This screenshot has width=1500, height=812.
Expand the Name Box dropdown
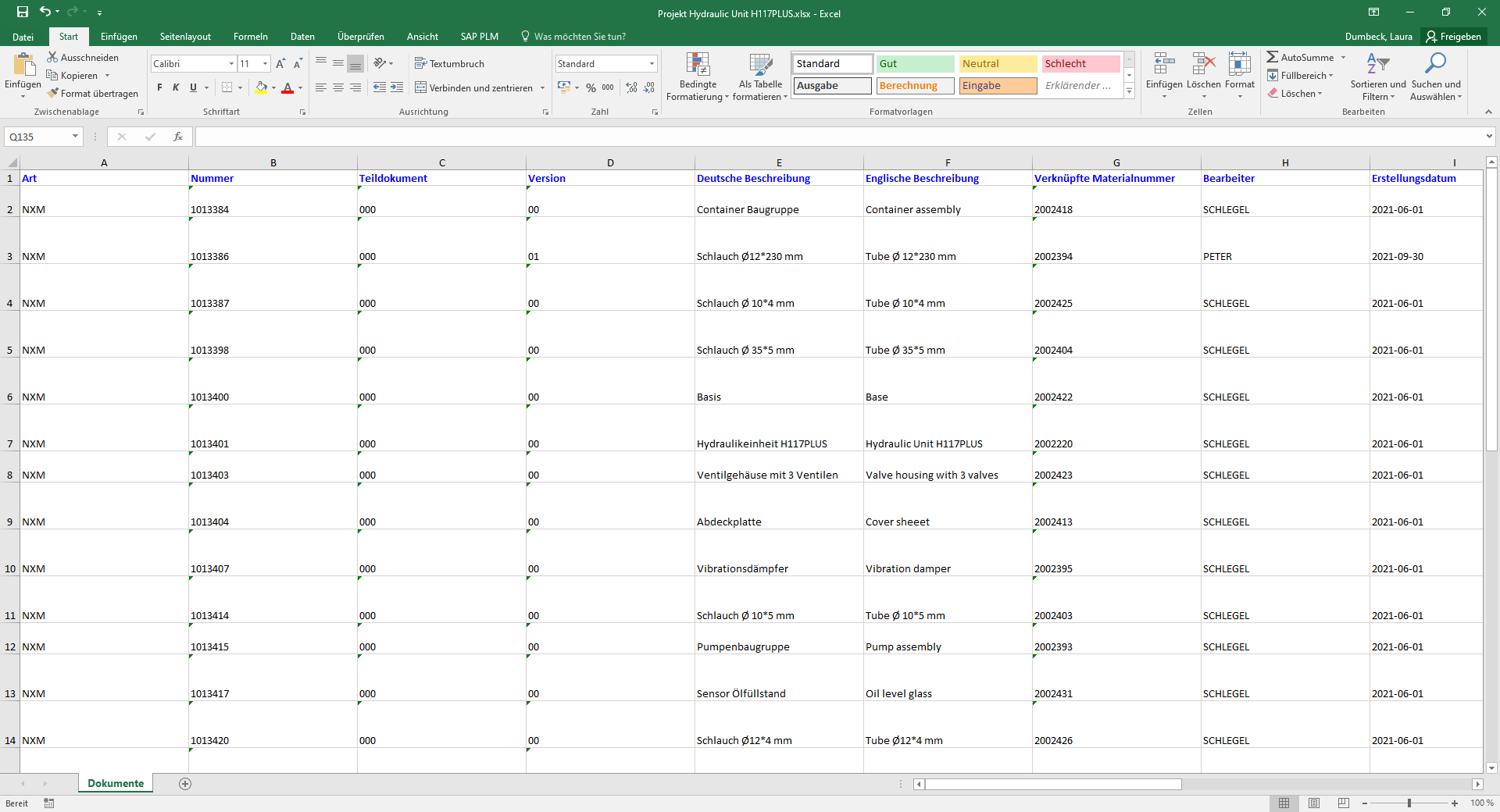coord(75,137)
